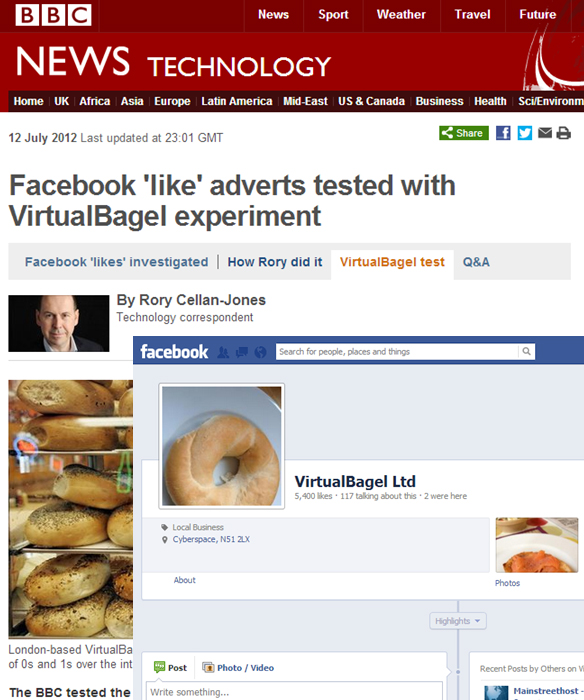Switch to the Q&A tab

pos(476,262)
